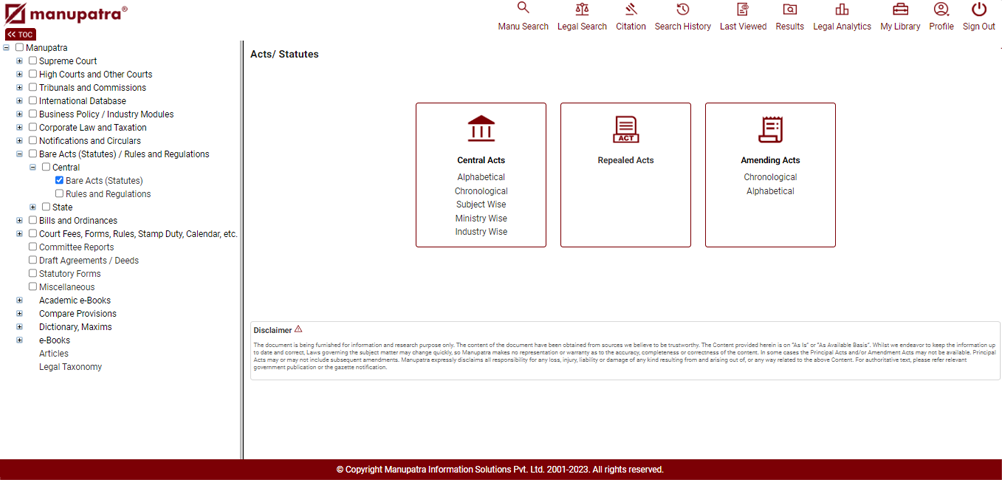The width and height of the screenshot is (1002, 480).
Task: Click the Citation gavel icon
Action: pyautogui.click(x=630, y=9)
